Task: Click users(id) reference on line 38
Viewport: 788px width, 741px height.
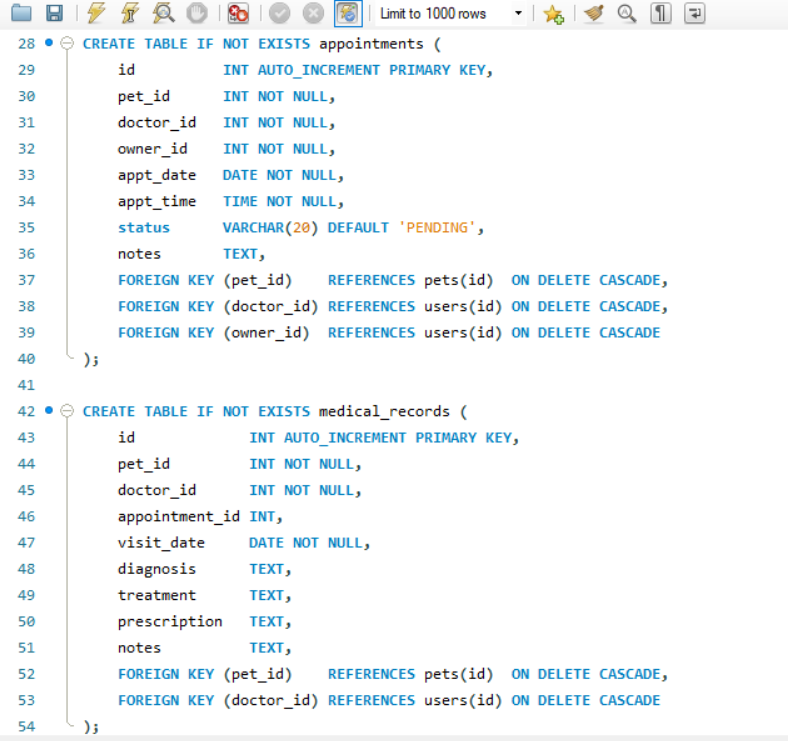Action: (x=463, y=306)
